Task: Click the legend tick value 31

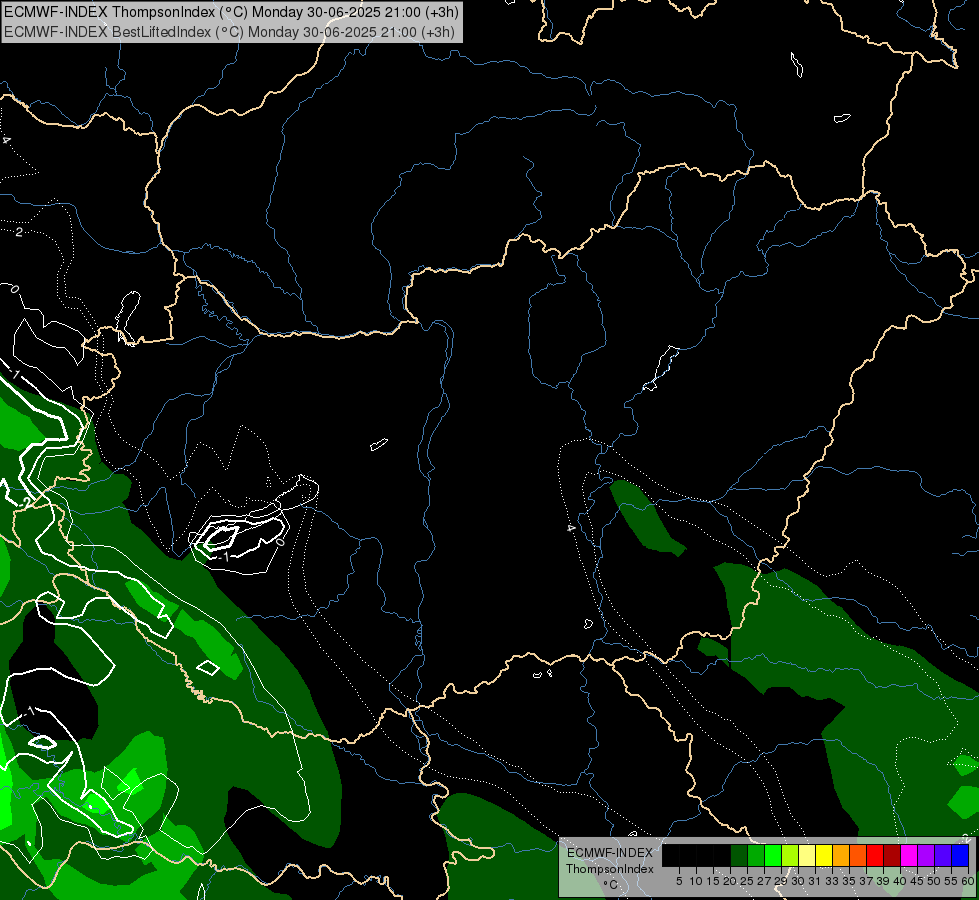Action: coord(815,881)
